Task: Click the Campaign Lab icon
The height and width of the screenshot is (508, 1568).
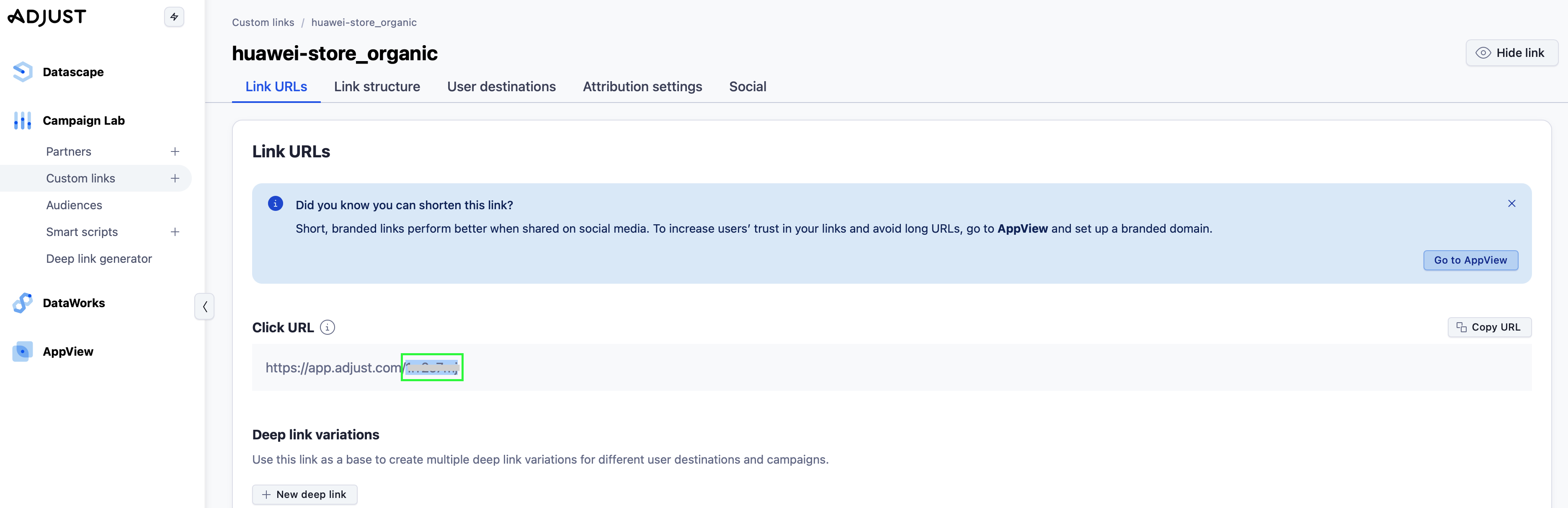Action: click(23, 121)
